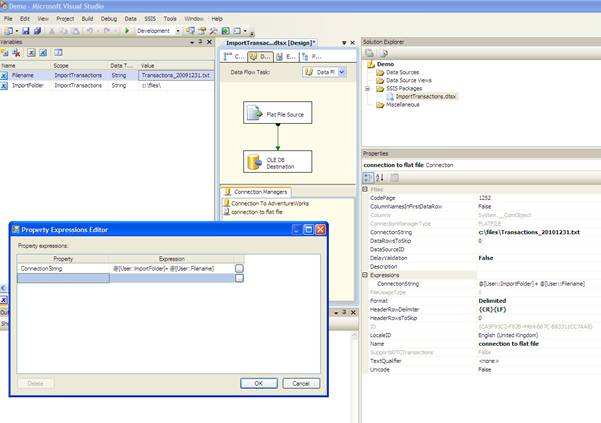Select the Filename variable row
Viewport: 601px width, 423px height.
[x=107, y=75]
